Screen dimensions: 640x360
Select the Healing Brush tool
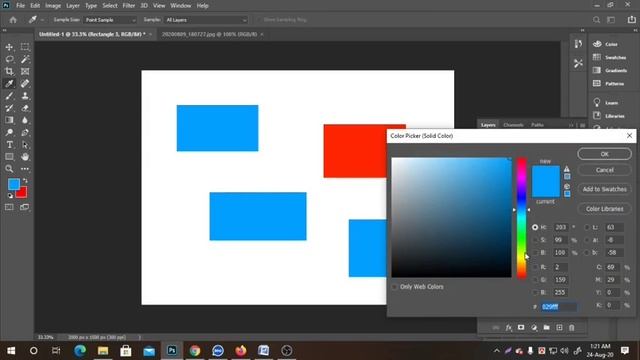click(25, 84)
